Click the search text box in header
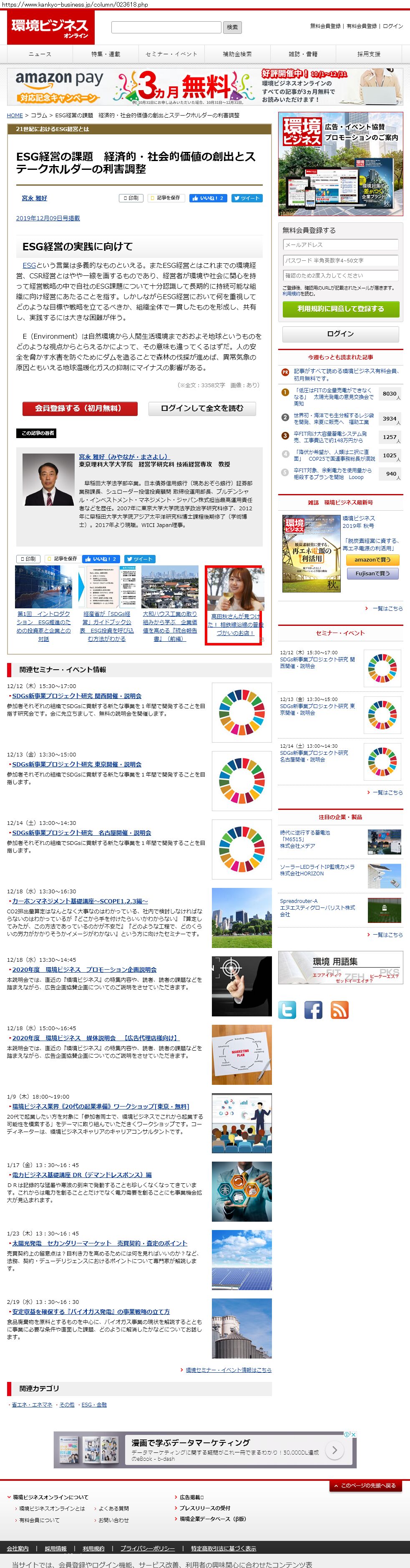The width and height of the screenshot is (410, 1568). point(166,28)
